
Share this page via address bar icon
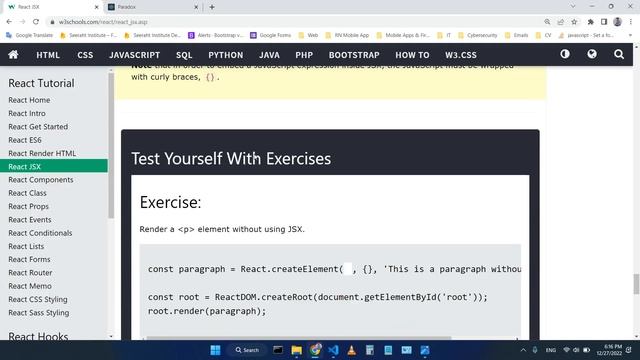(560, 22)
